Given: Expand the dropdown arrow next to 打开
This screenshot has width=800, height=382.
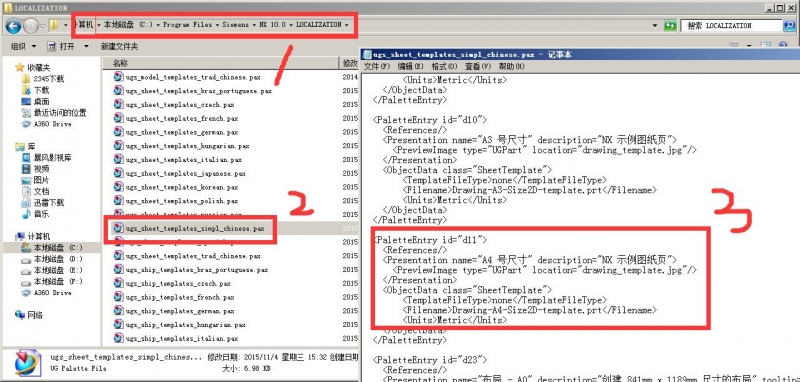Looking at the screenshot, I should (x=86, y=46).
